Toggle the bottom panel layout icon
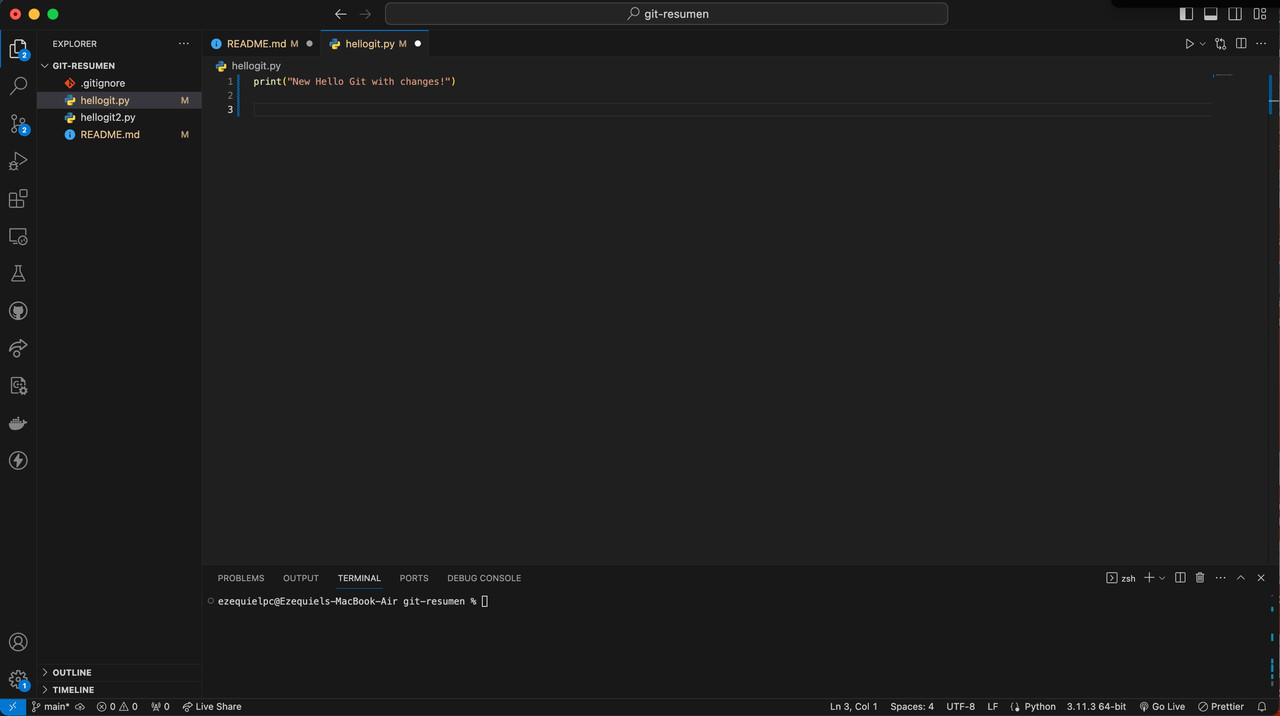Viewport: 1280px width, 716px height. point(1211,14)
